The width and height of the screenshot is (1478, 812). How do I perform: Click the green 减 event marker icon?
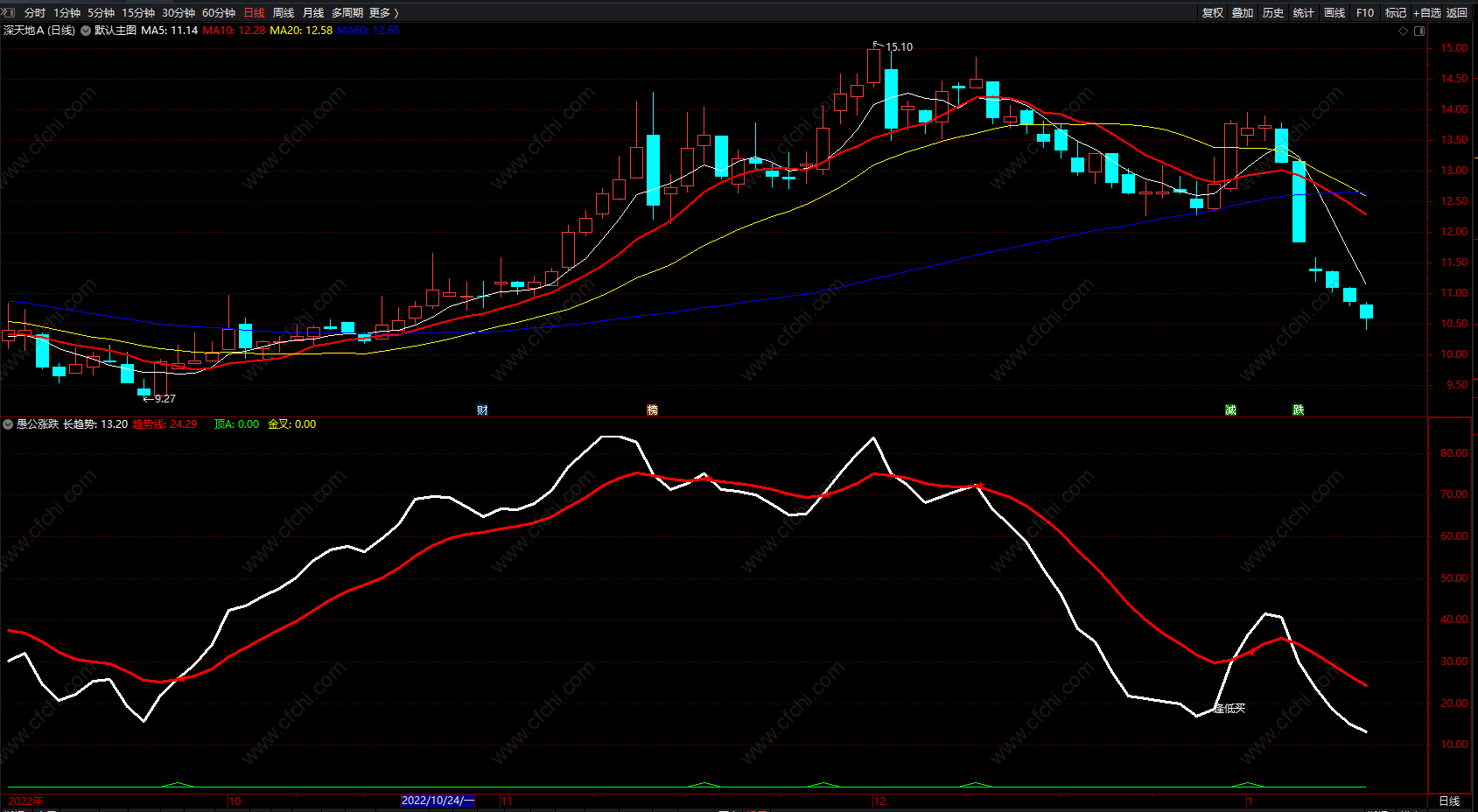(x=1230, y=410)
